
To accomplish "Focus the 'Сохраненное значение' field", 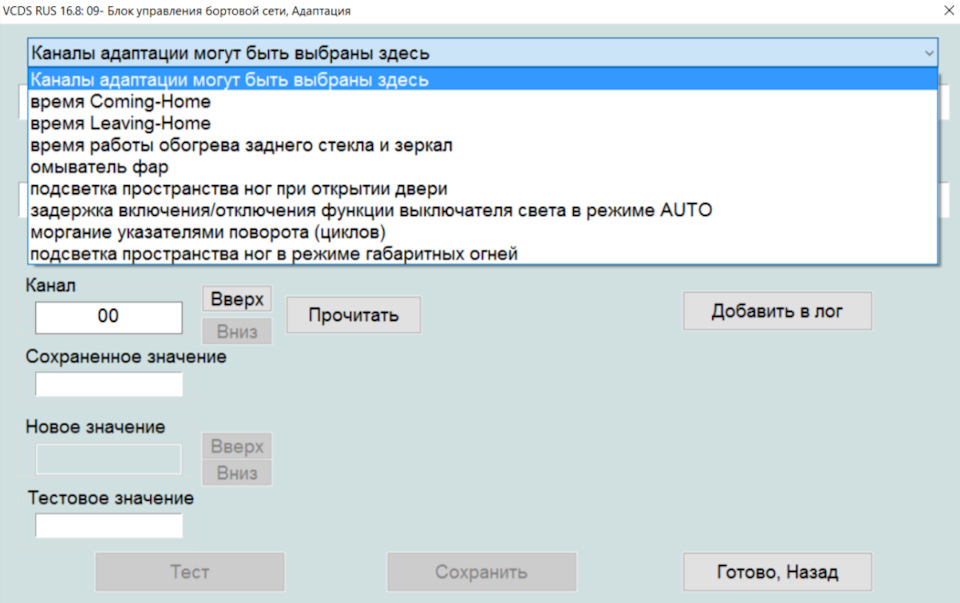I will pos(109,384).
